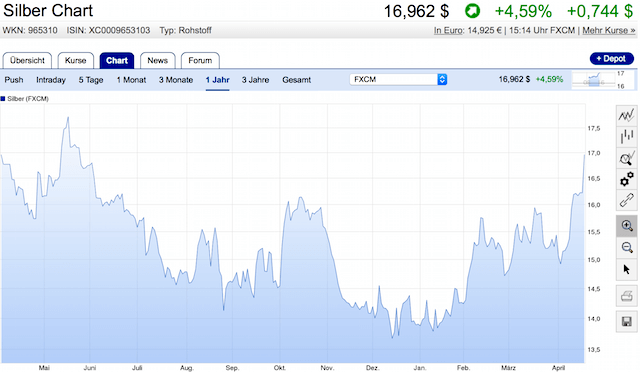Click the green price trend arrow icon
Screen dimensions: 640x372
click(472, 11)
